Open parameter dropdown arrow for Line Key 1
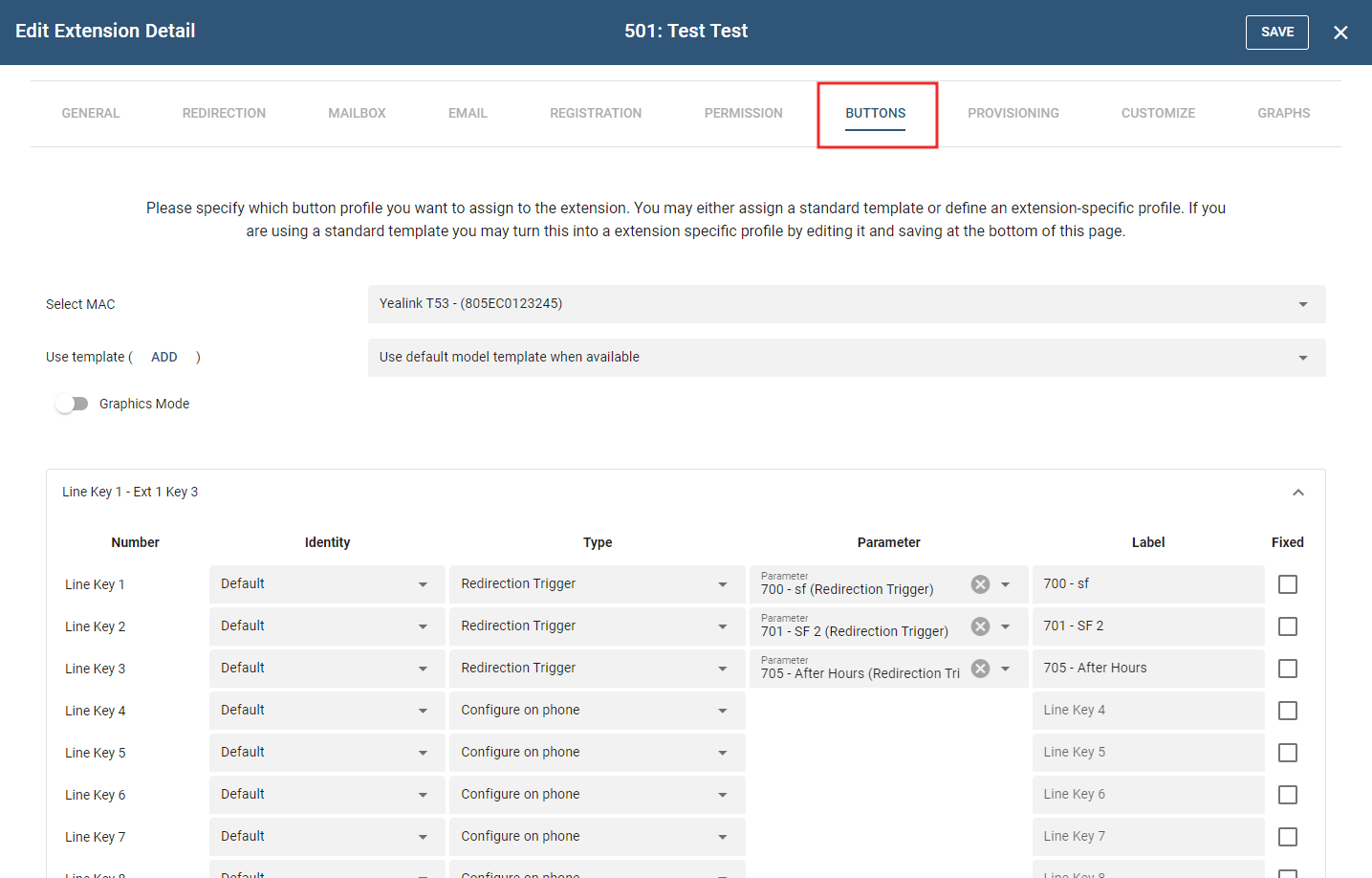 (x=1006, y=584)
